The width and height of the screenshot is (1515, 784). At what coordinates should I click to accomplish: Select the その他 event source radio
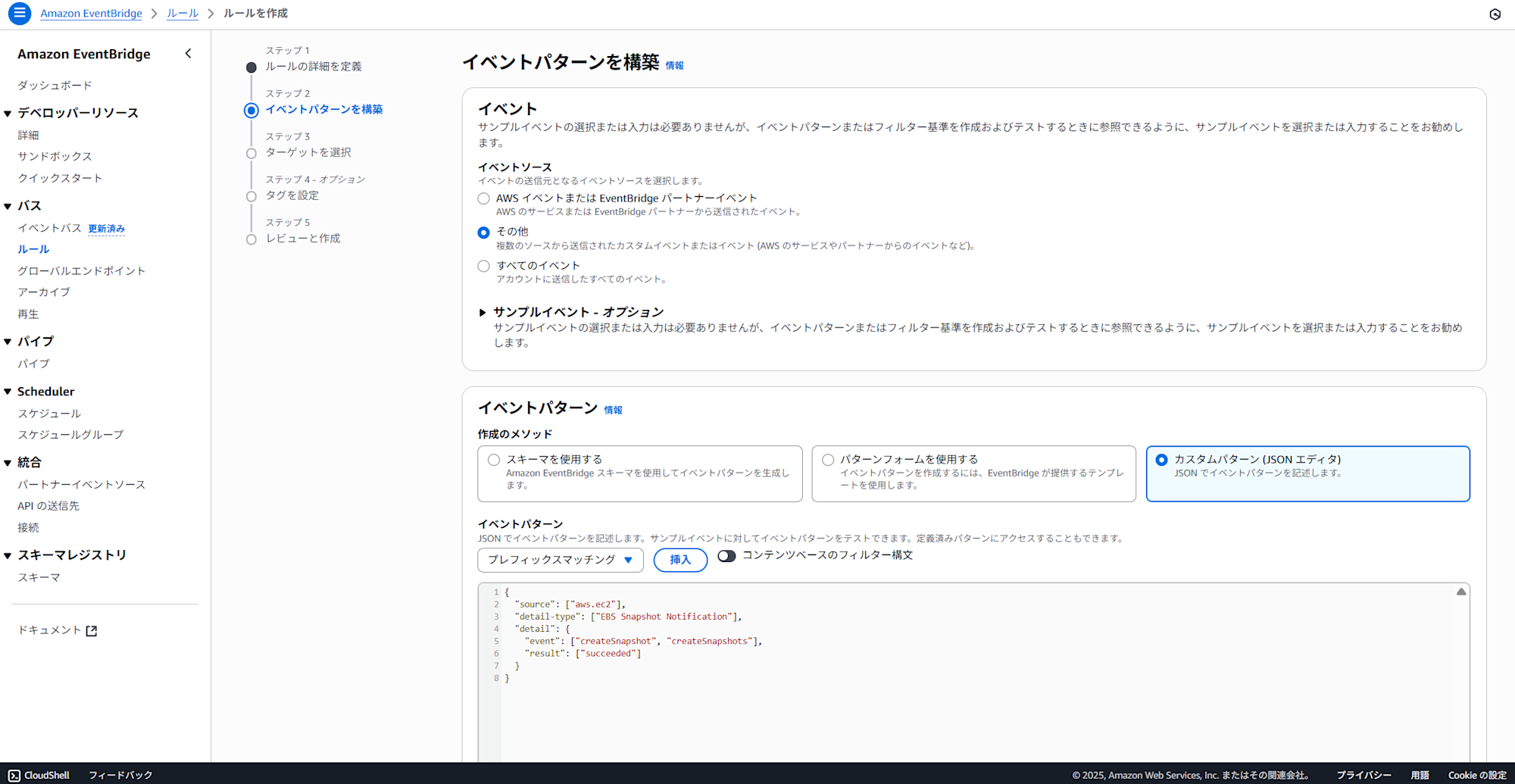pyautogui.click(x=483, y=233)
